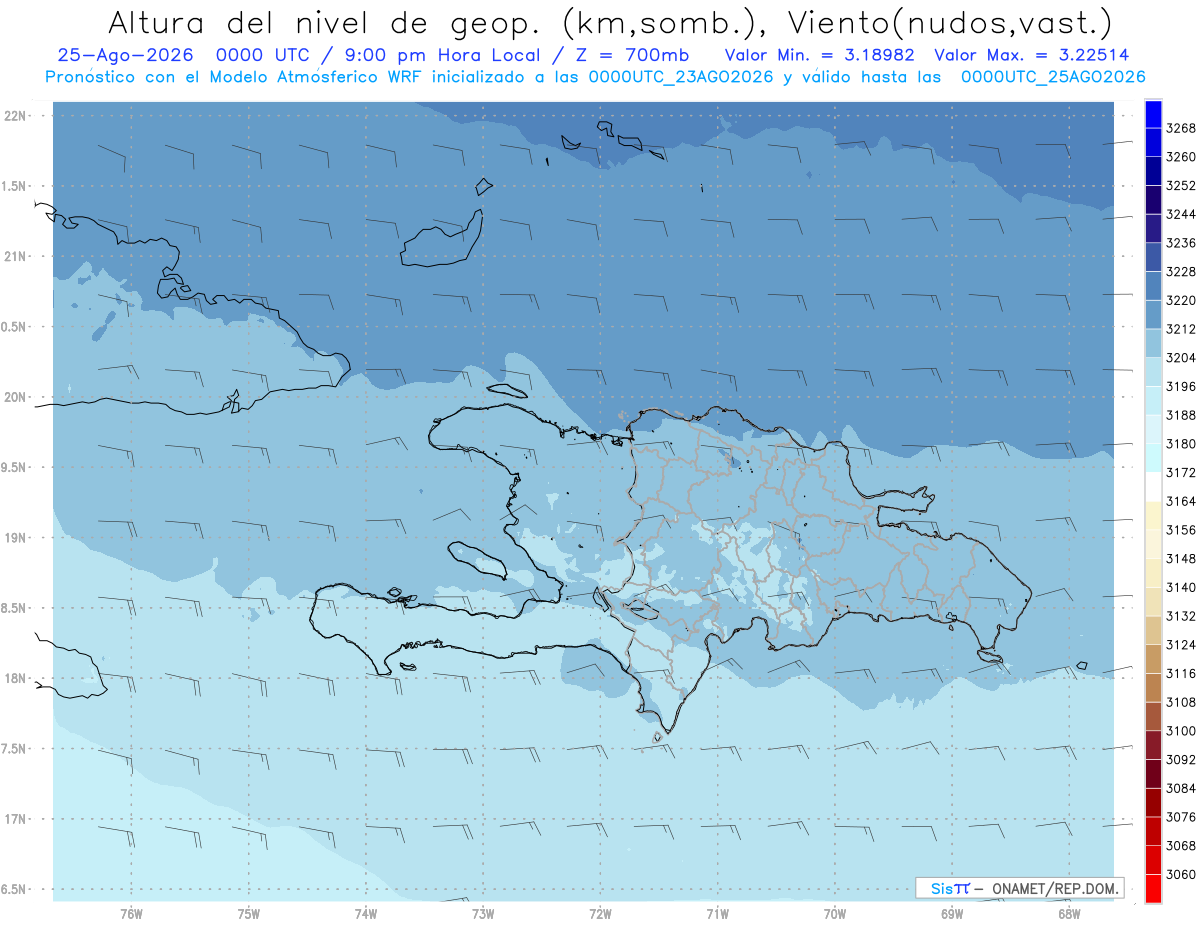This screenshot has height=927, width=1200.
Task: Click the legend value 3172
Action: pos(1181,472)
